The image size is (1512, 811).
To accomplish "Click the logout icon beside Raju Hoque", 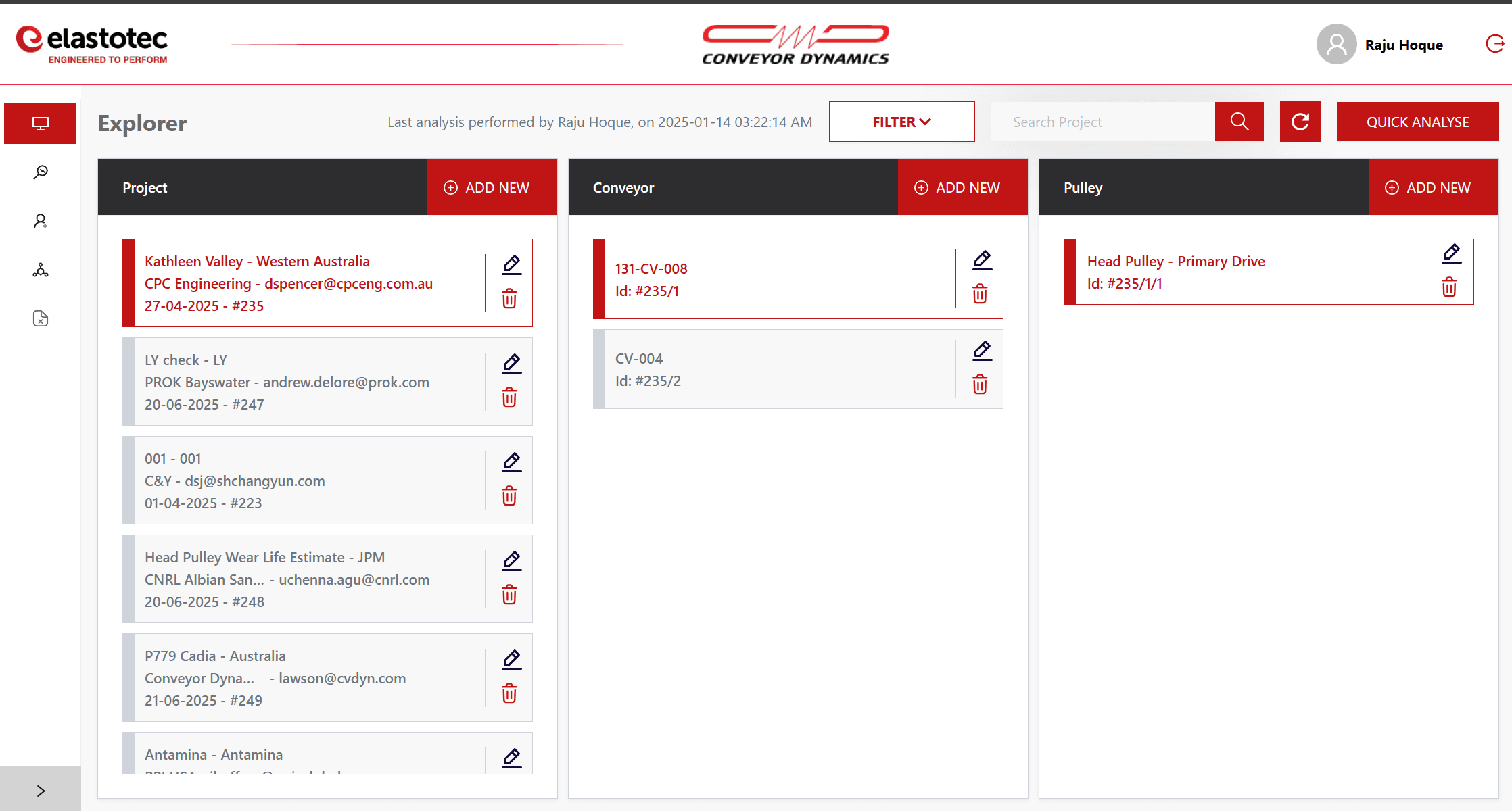I will tap(1494, 44).
